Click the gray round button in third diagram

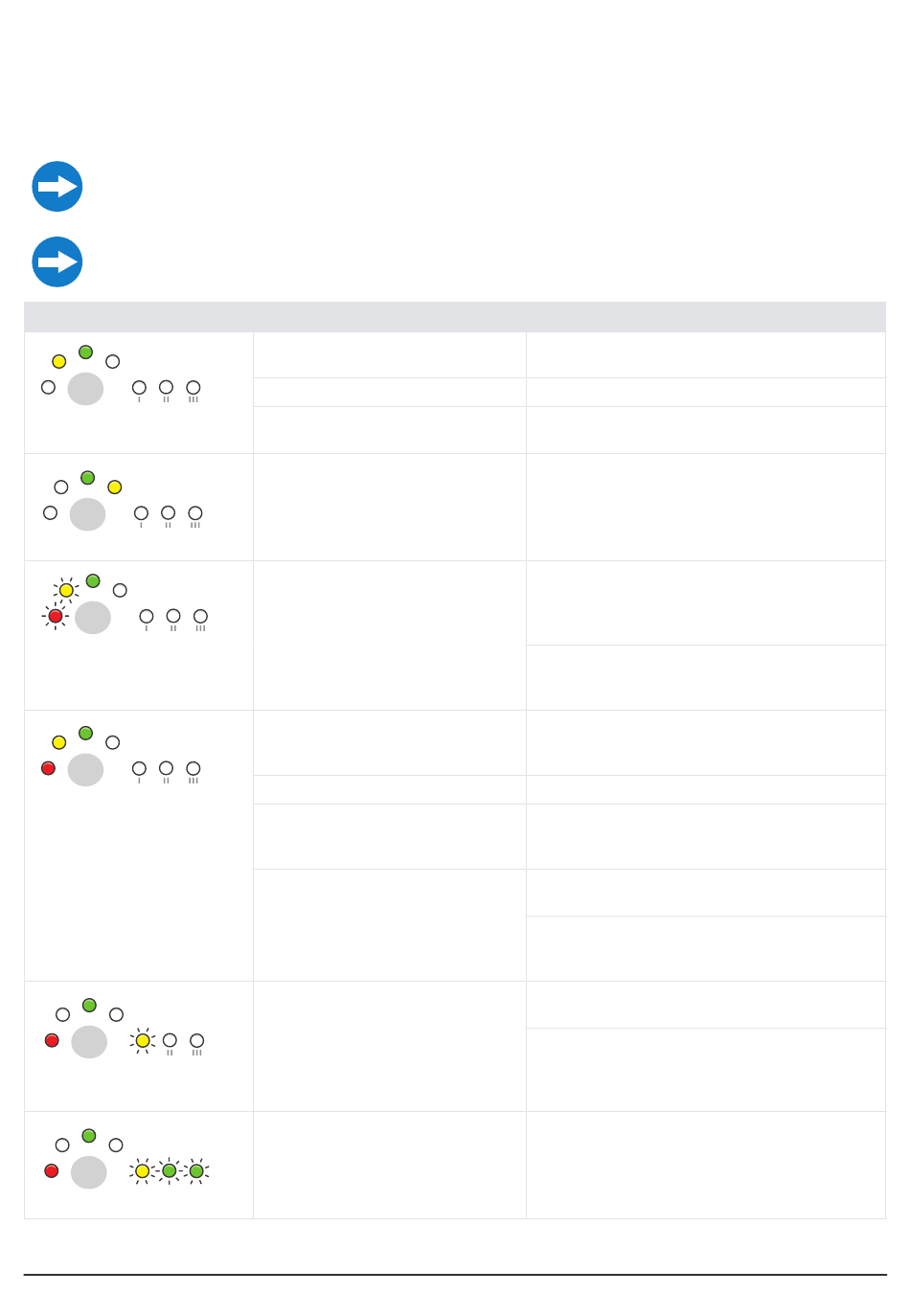coord(93,618)
